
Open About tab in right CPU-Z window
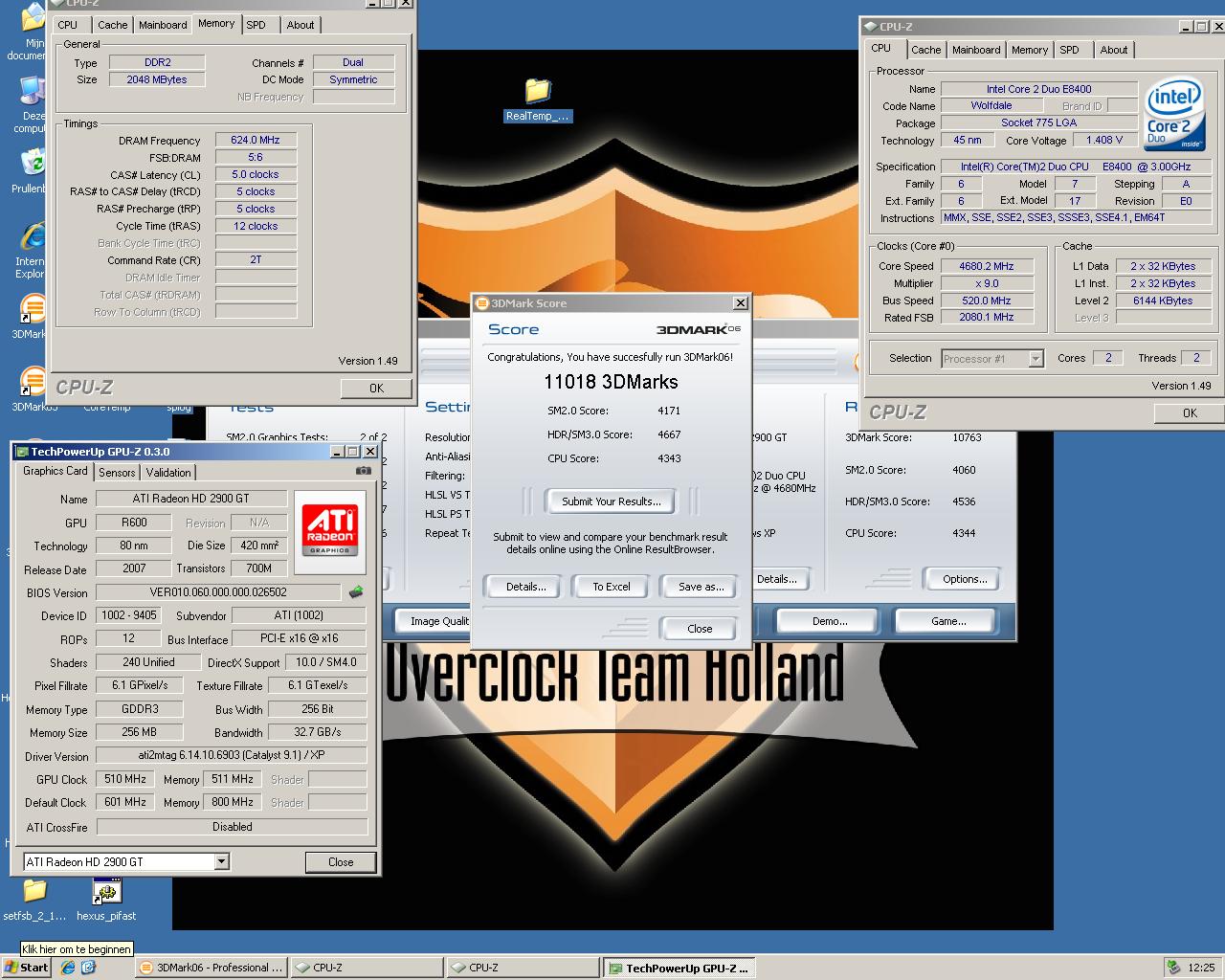tap(1113, 50)
